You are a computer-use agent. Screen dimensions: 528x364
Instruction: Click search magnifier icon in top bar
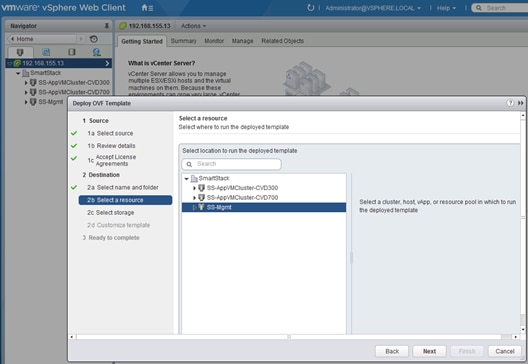coord(478,8)
